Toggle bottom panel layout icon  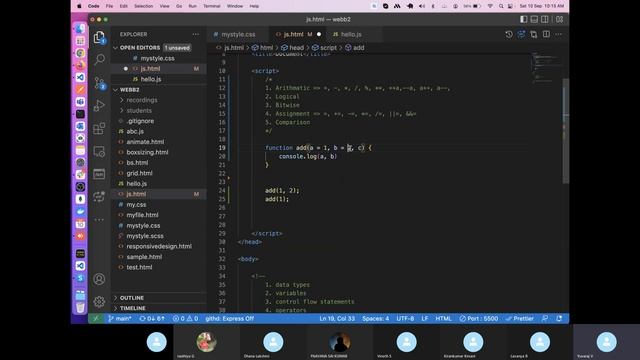tap(534, 19)
